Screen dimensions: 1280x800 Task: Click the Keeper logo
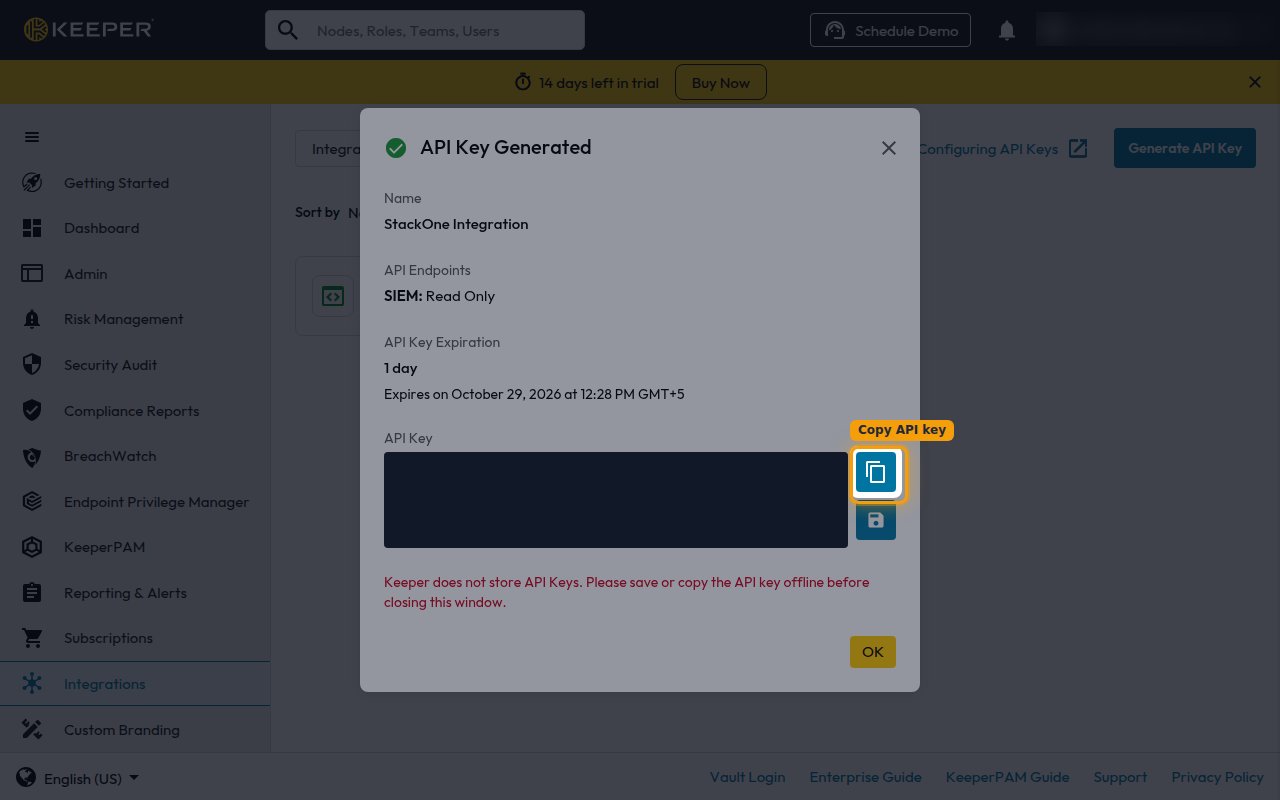pyautogui.click(x=88, y=30)
